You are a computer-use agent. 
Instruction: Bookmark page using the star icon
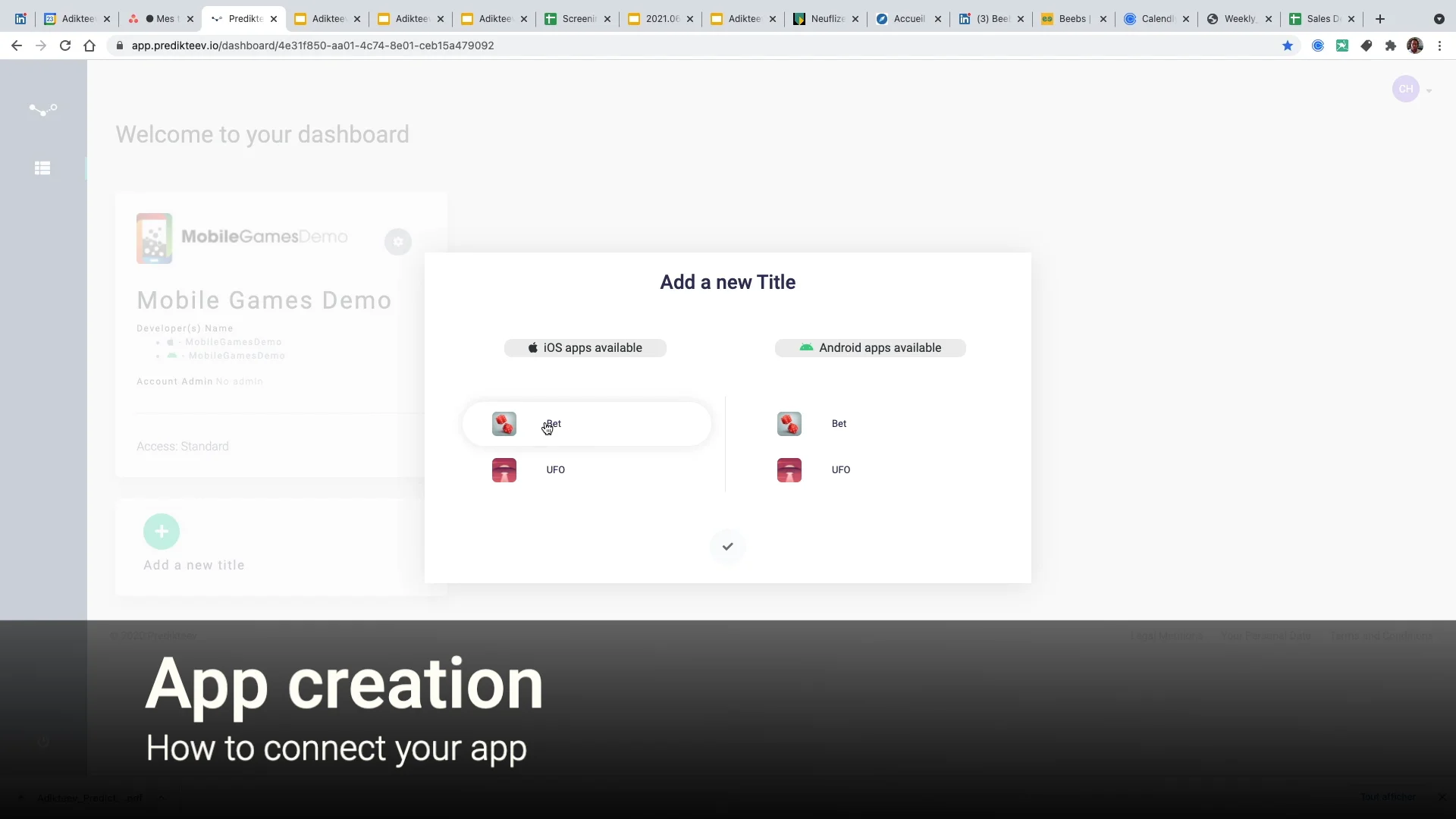[x=1288, y=45]
